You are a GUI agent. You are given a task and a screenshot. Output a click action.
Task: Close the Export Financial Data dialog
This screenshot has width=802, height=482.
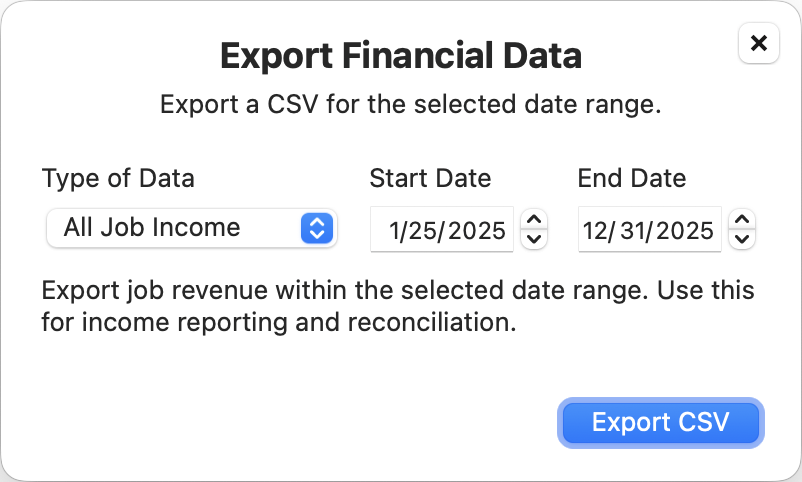758,43
